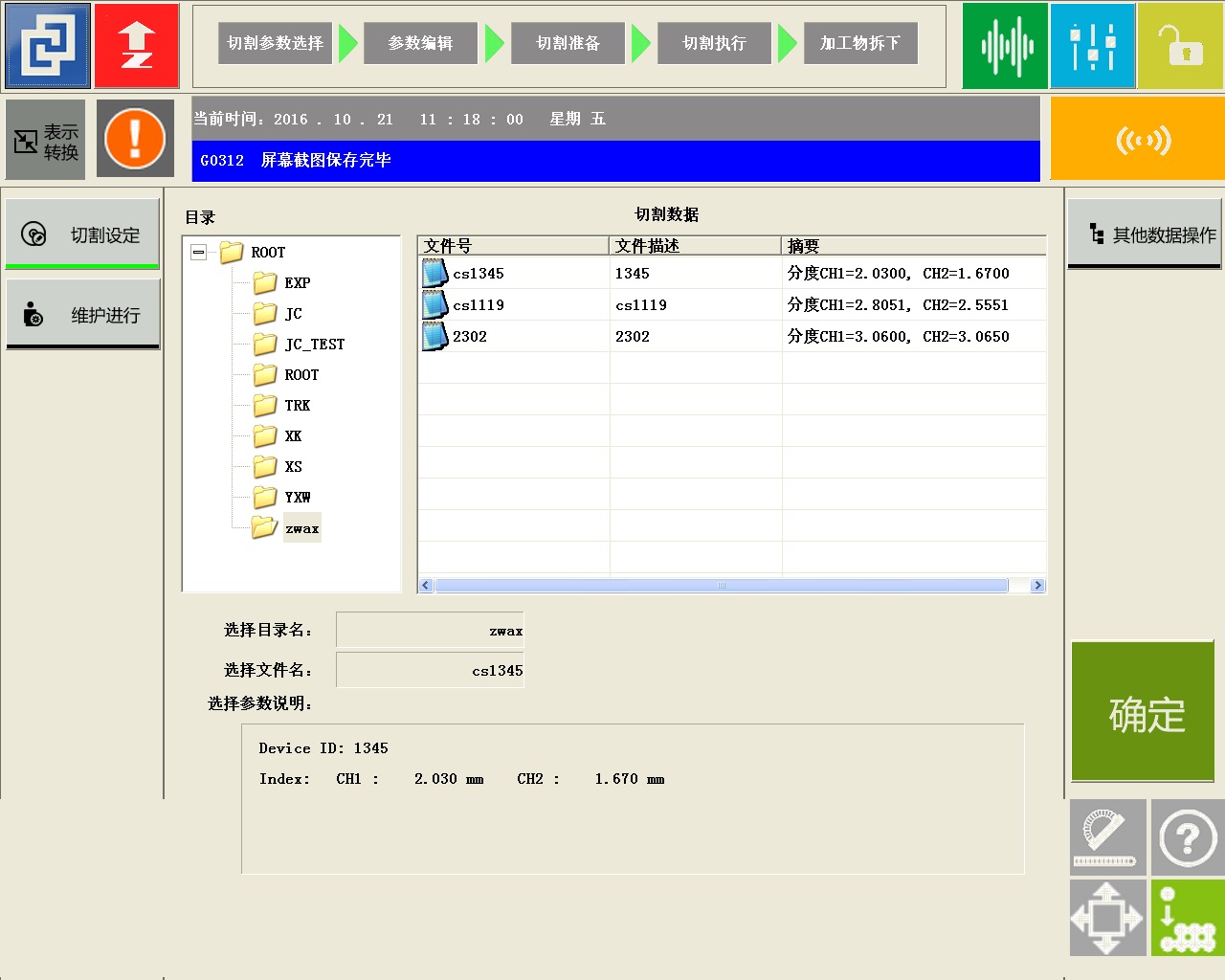
Task: Click the four-way arrow move icon
Action: pyautogui.click(x=1107, y=918)
